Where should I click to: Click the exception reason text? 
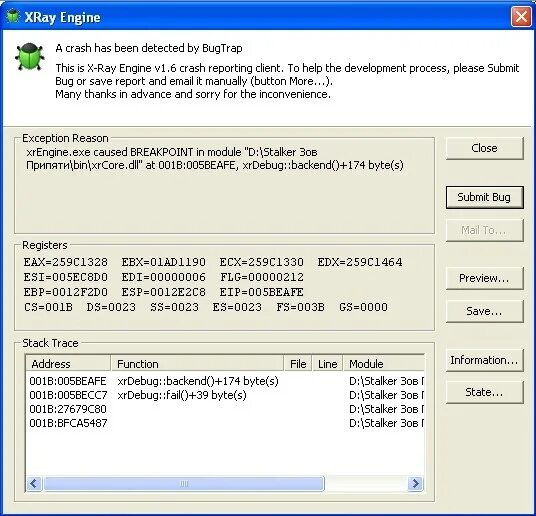pos(215,159)
